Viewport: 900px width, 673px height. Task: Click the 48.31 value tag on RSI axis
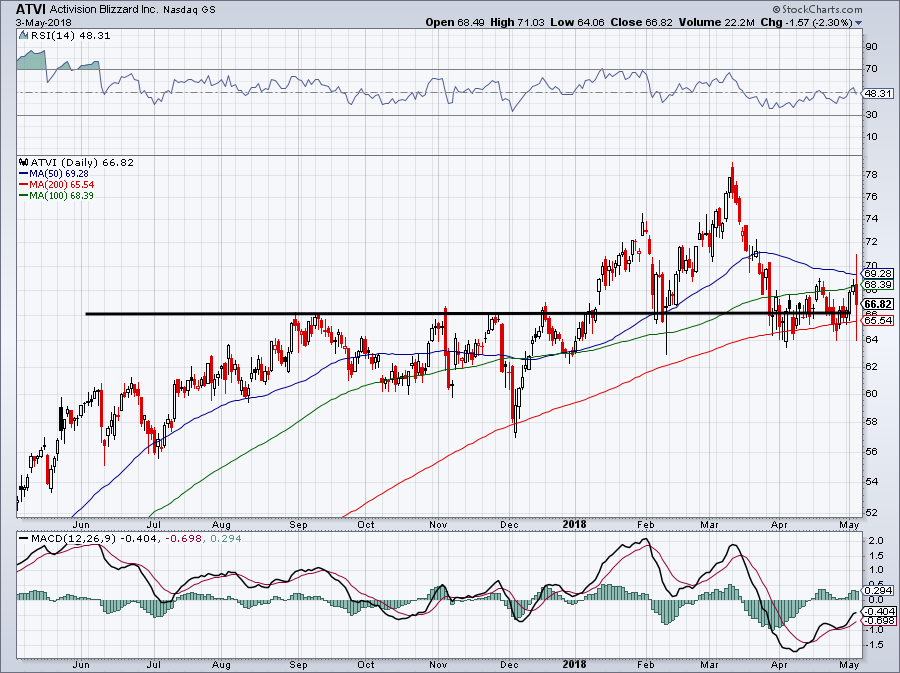(879, 94)
